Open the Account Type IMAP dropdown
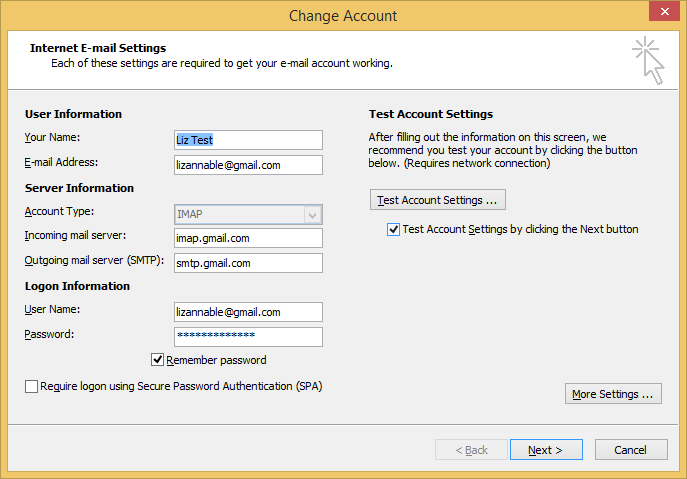 pos(248,214)
